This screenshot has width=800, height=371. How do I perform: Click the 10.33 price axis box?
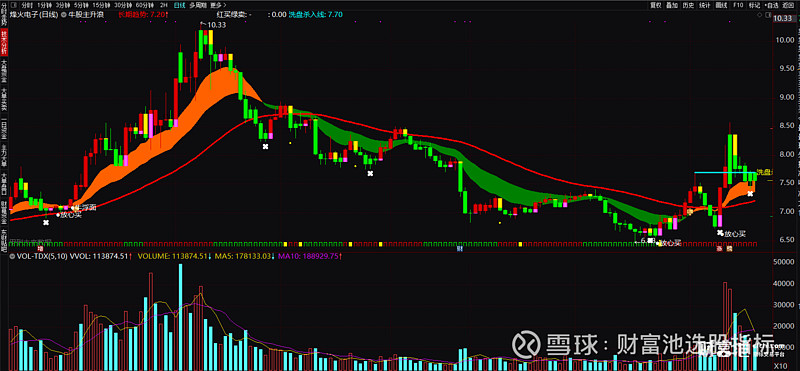(786, 18)
